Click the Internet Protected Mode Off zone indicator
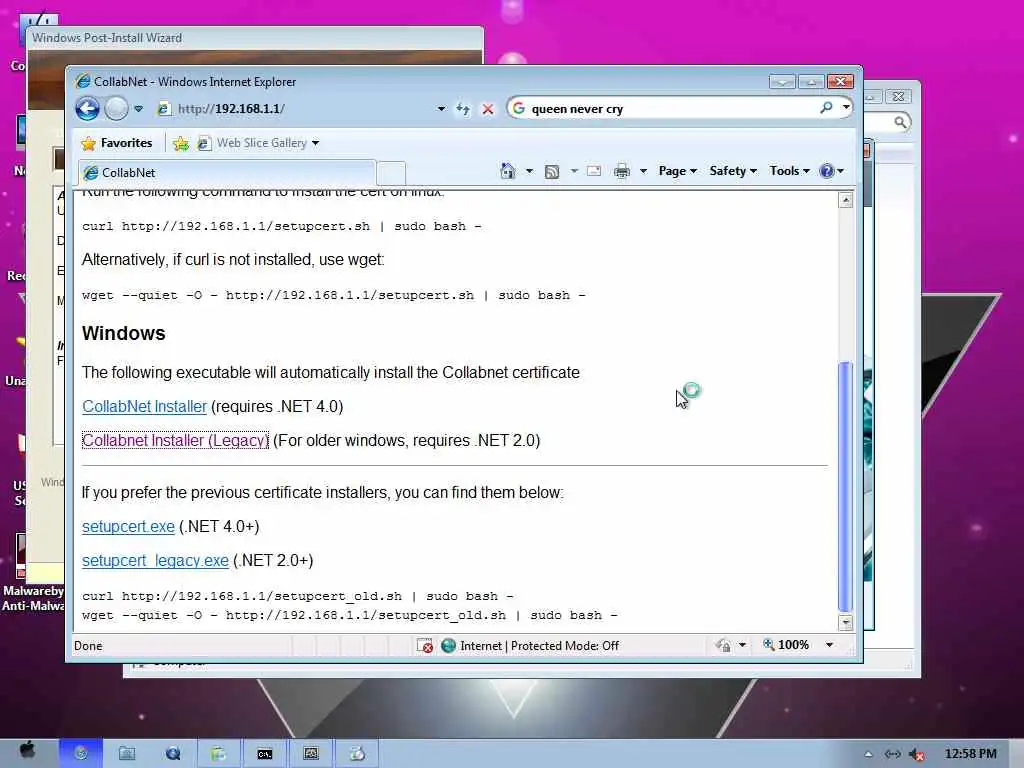 click(530, 646)
